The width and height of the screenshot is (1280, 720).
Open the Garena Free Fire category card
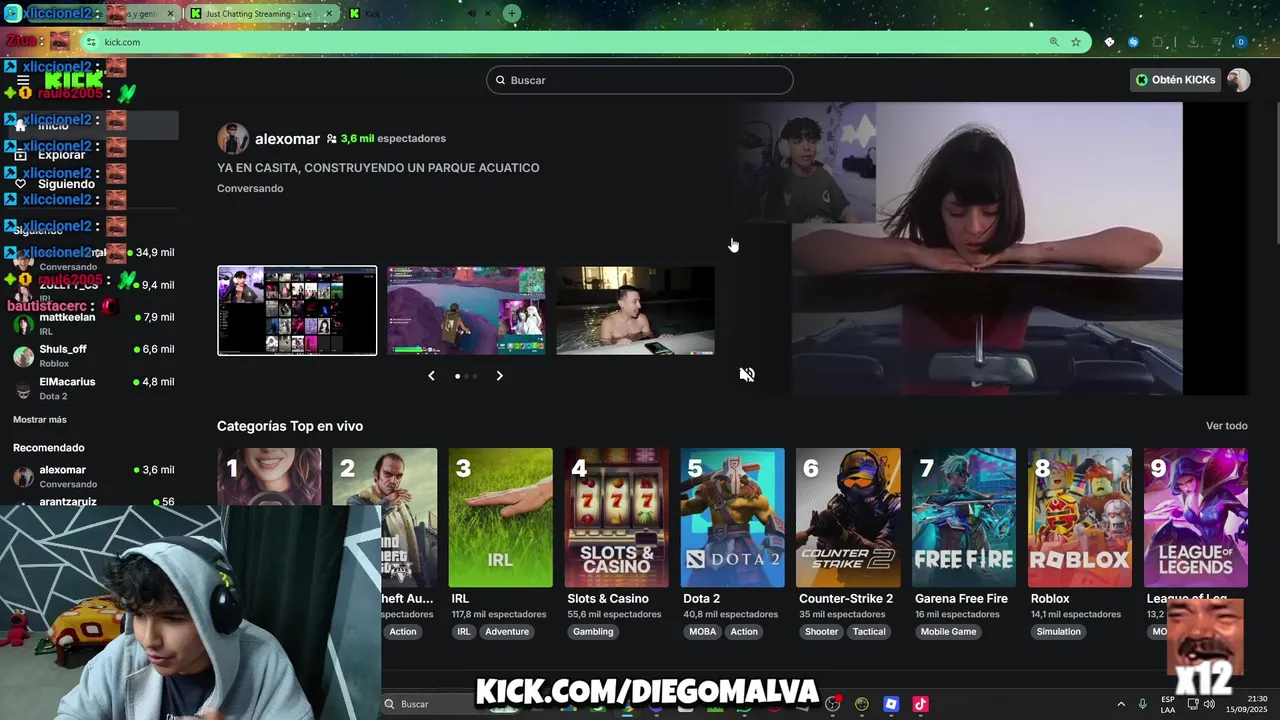[964, 517]
